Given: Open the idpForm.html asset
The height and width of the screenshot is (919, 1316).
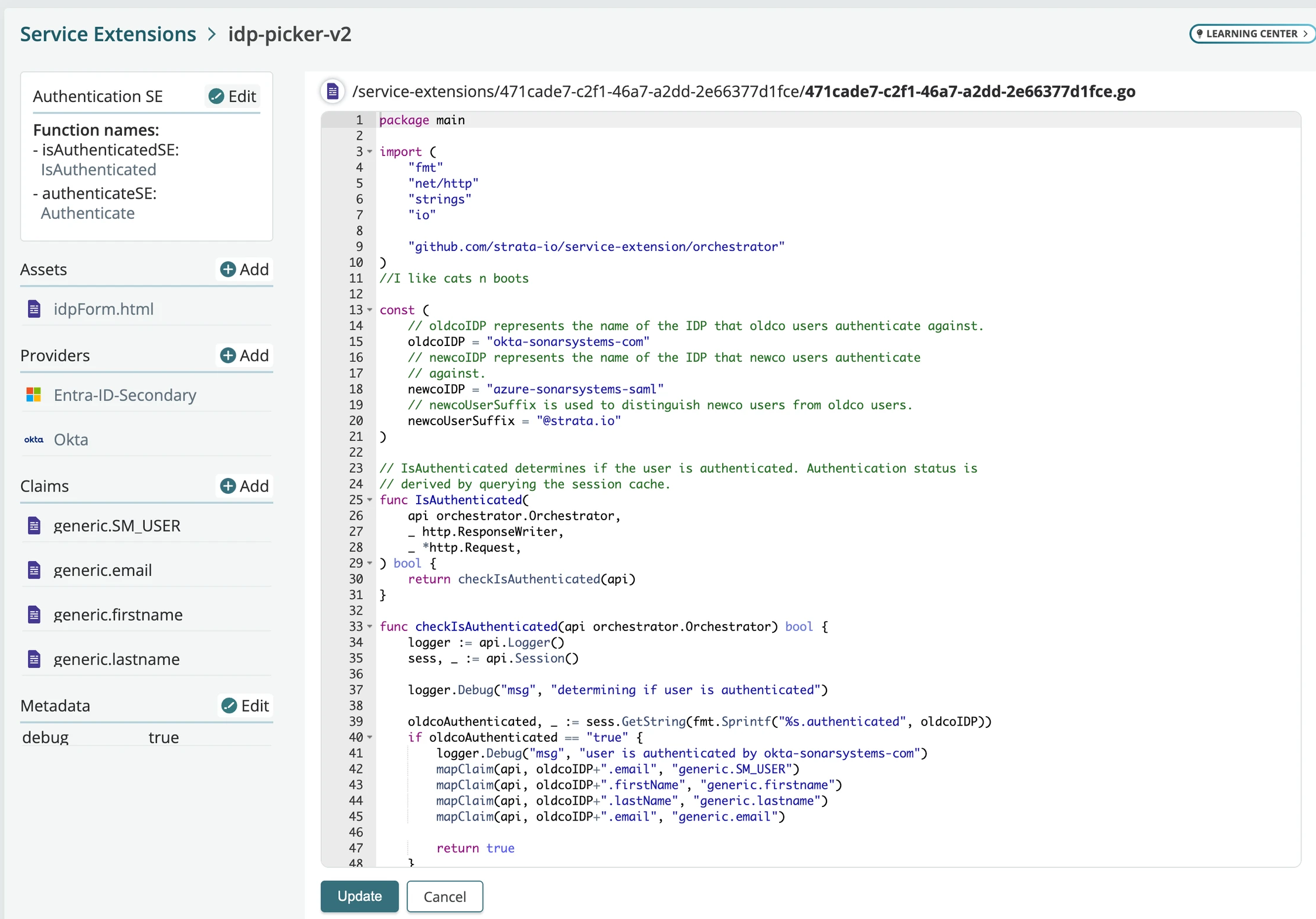Looking at the screenshot, I should coord(104,308).
